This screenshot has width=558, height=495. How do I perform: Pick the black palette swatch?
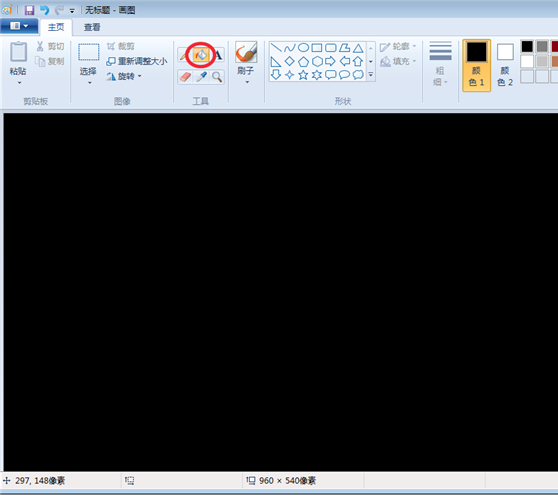click(527, 46)
